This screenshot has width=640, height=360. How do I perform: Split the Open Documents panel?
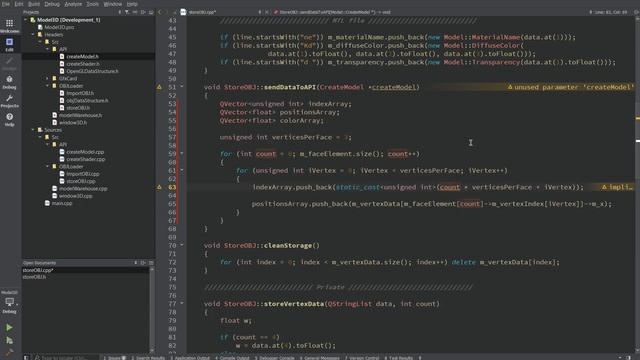[143, 263]
